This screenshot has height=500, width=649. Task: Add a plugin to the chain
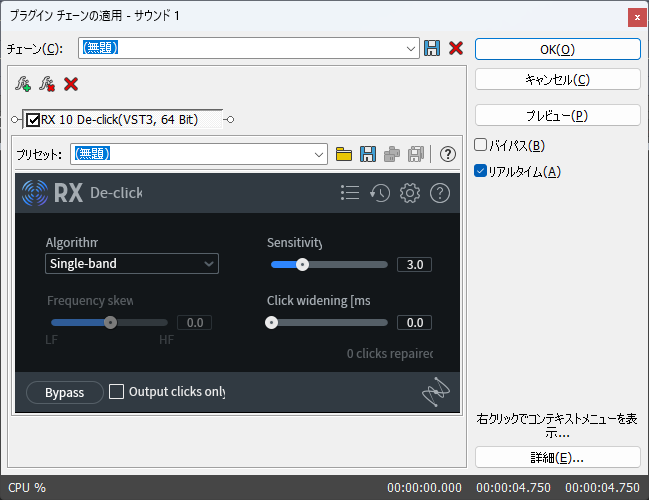coord(23,84)
